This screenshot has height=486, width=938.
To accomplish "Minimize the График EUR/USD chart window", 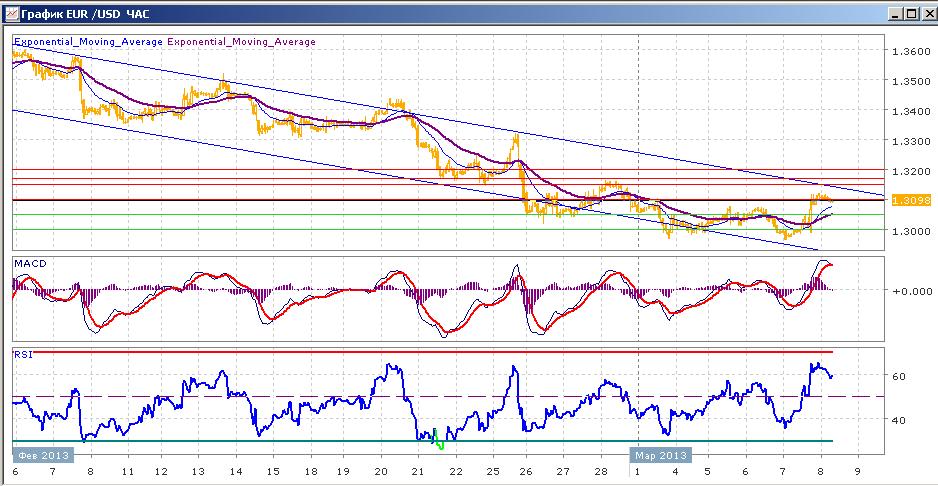I will (896, 14).
